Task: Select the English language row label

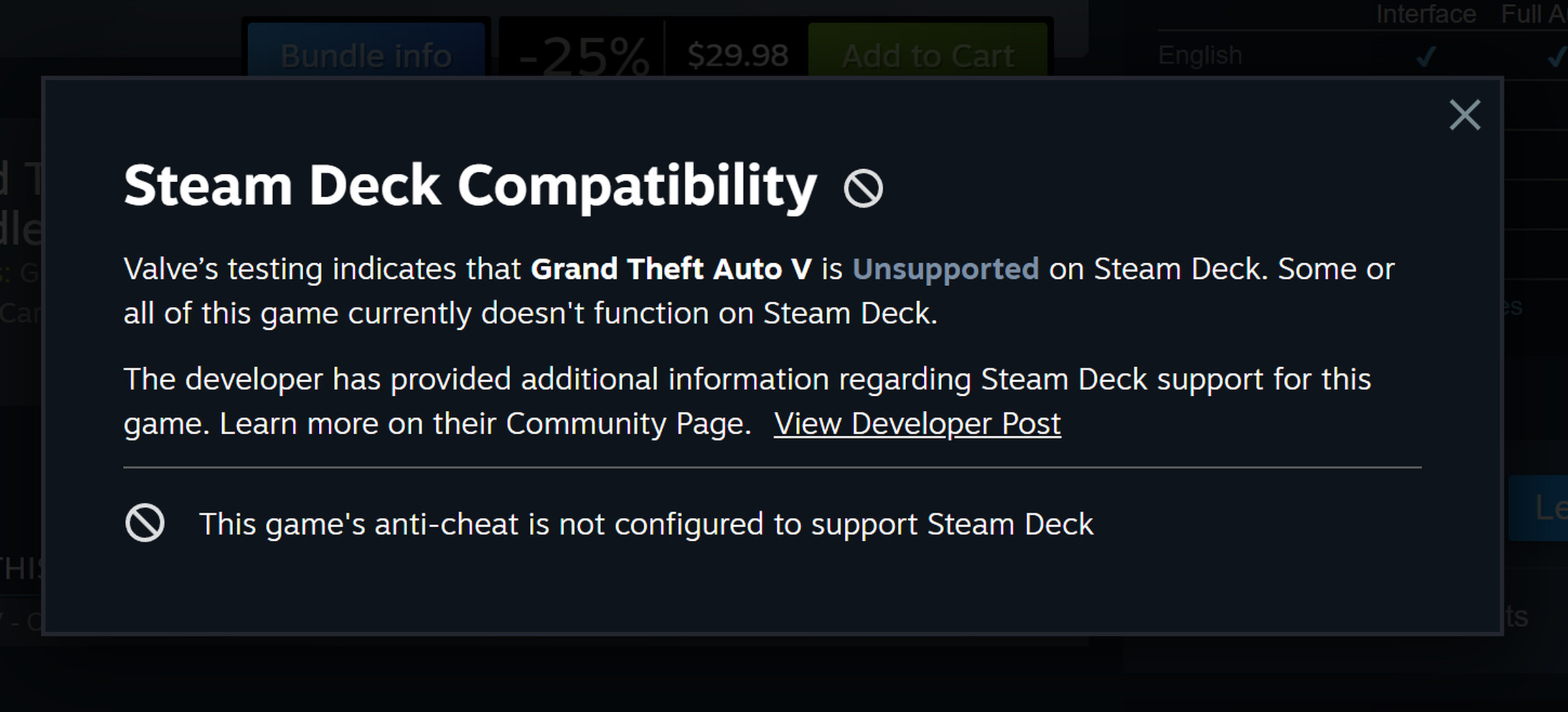Action: [1200, 56]
